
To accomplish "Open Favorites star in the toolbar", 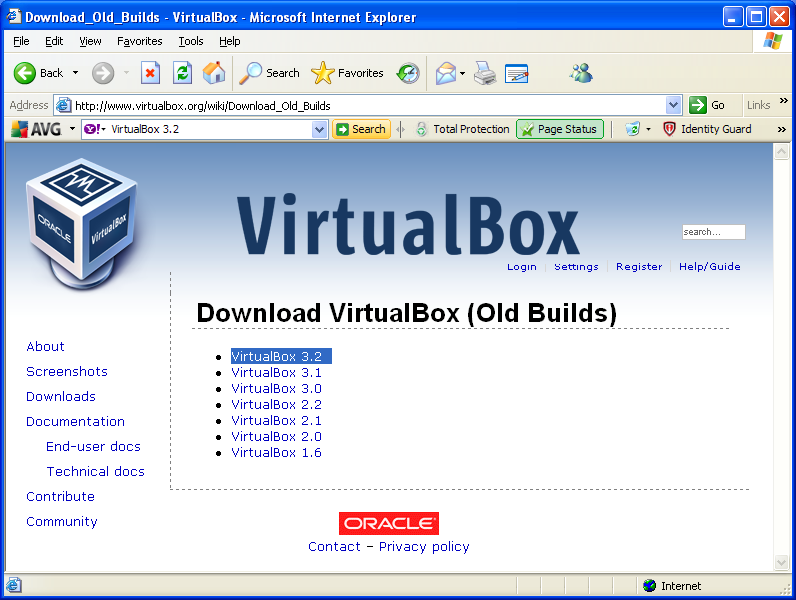I will (x=347, y=73).
